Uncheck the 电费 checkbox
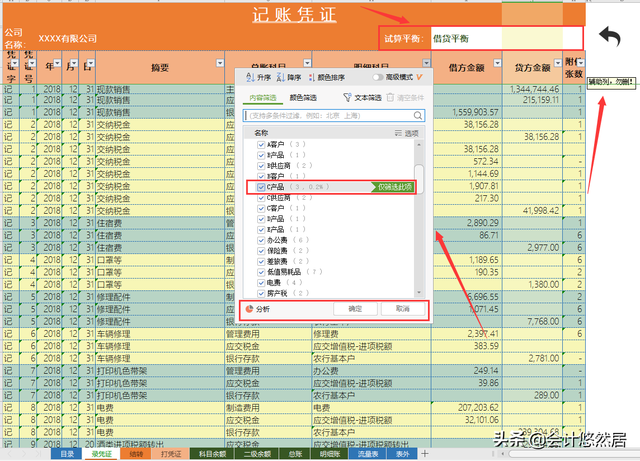This screenshot has height=461, width=640. [x=261, y=283]
